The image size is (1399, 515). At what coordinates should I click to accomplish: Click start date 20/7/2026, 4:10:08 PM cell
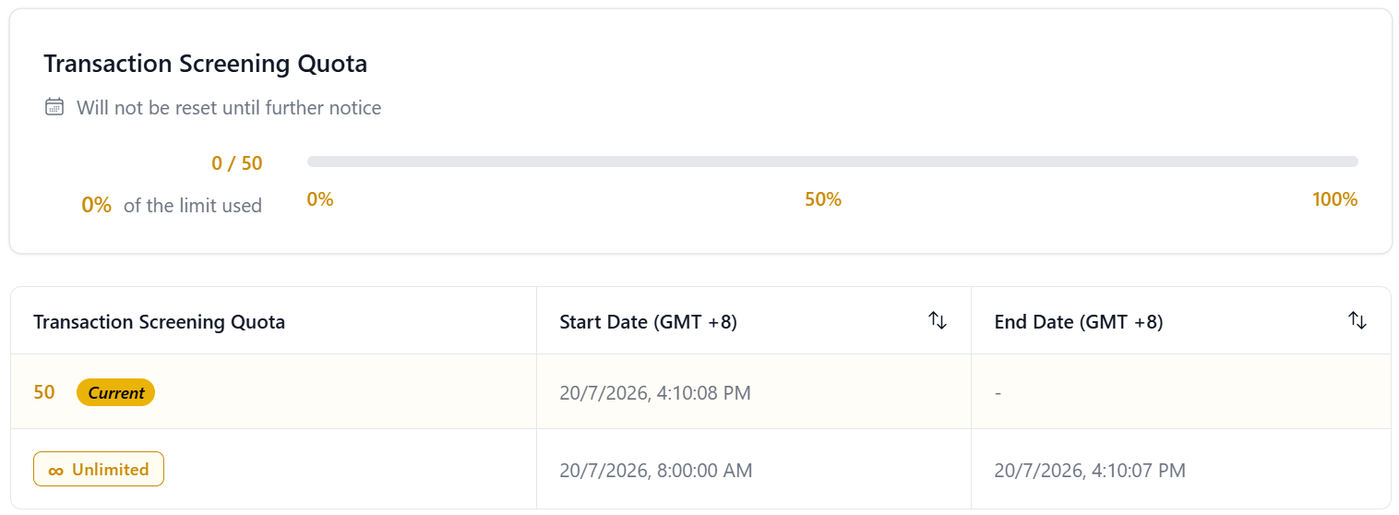[x=655, y=393]
